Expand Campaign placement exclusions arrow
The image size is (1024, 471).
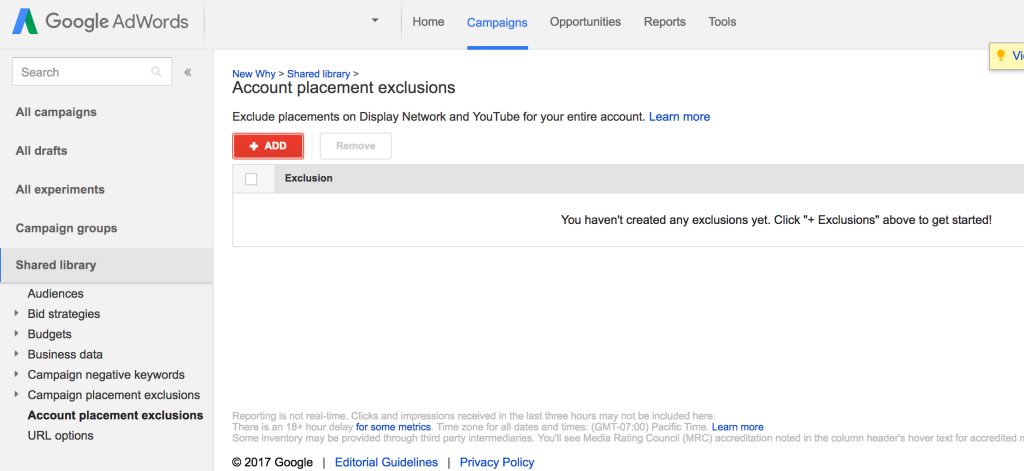click(x=16, y=395)
